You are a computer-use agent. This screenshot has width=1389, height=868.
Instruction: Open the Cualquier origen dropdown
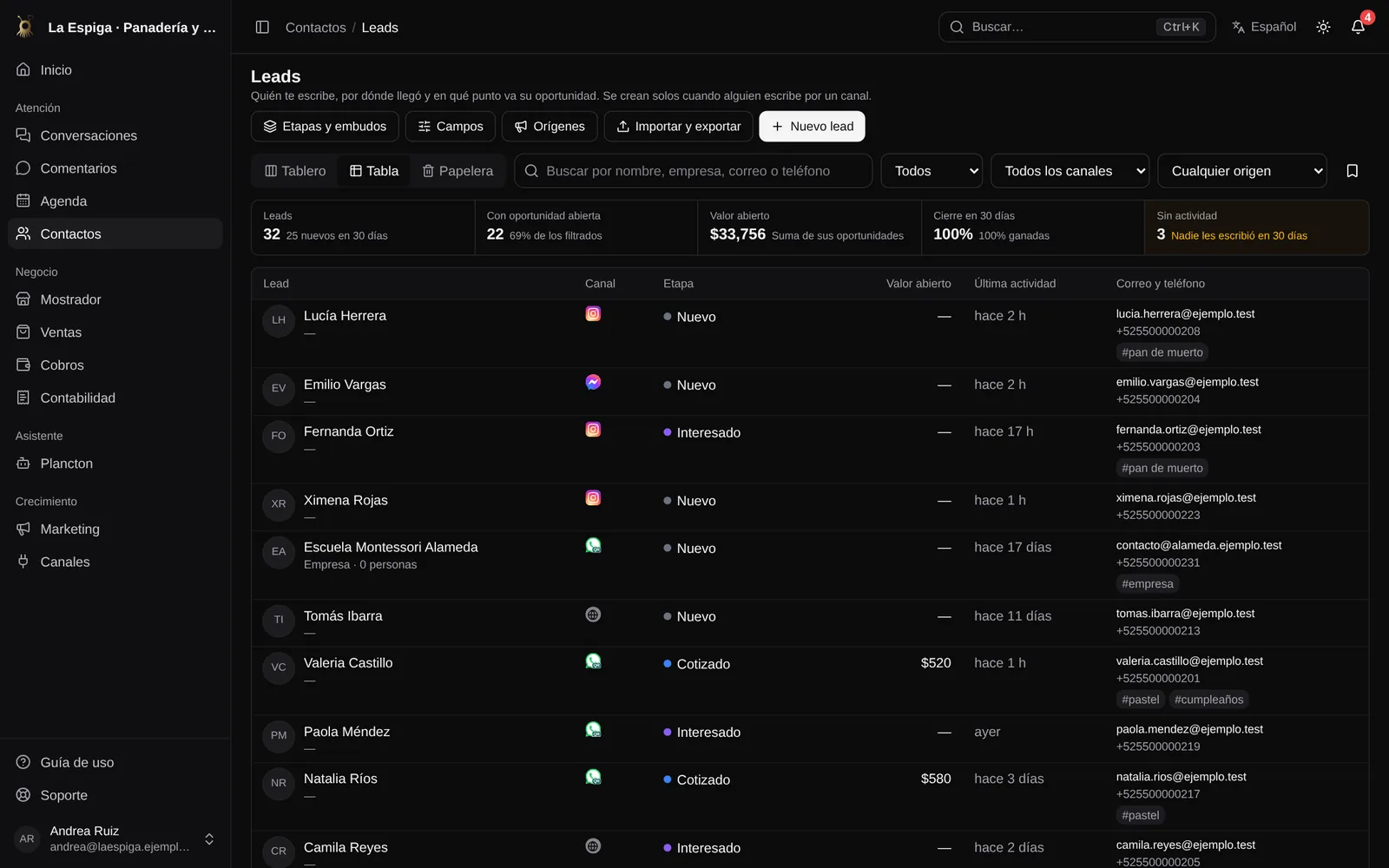point(1241,171)
